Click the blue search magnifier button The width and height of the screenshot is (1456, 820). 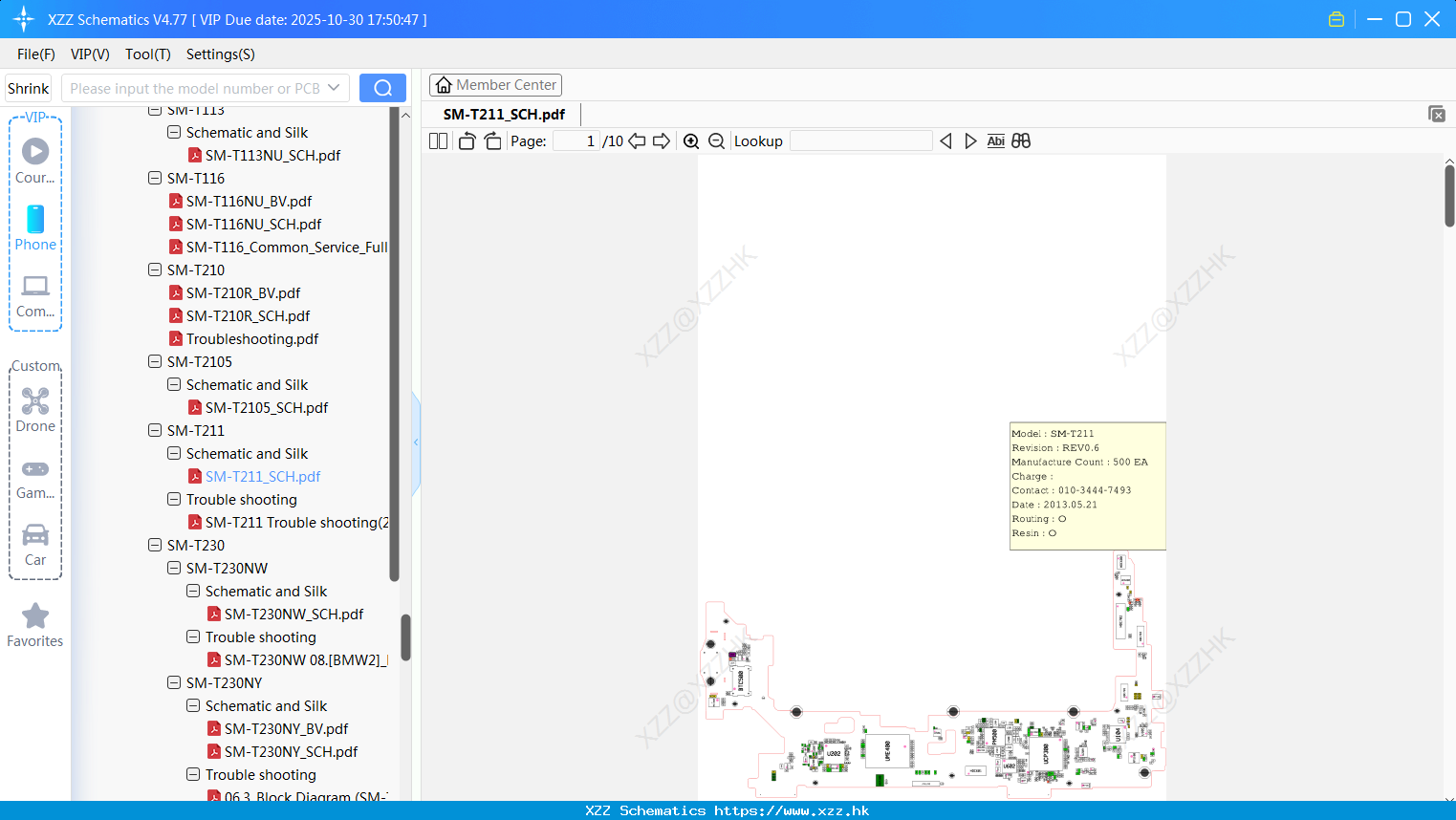tap(382, 88)
